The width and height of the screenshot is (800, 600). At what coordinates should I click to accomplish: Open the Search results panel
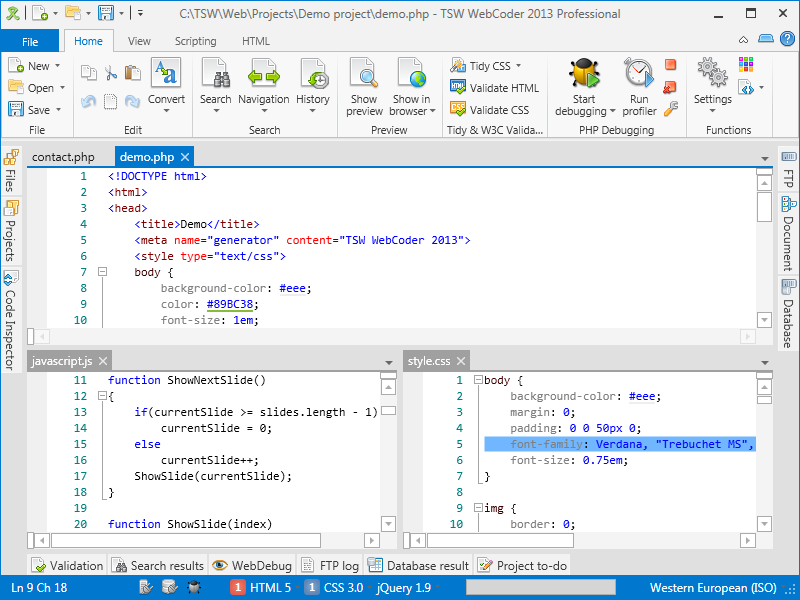tap(158, 566)
